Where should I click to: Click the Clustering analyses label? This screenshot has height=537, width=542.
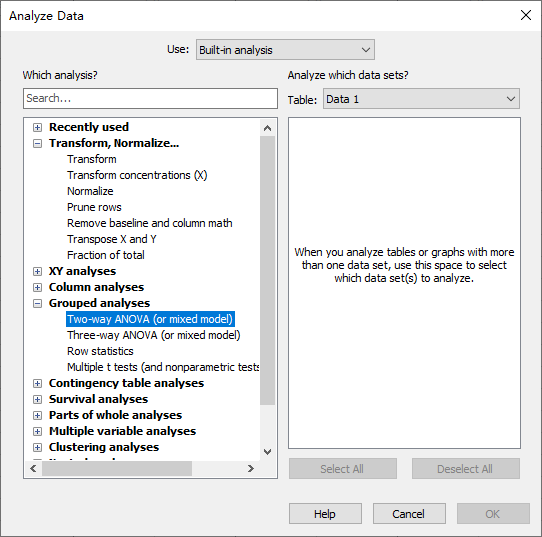tap(104, 447)
